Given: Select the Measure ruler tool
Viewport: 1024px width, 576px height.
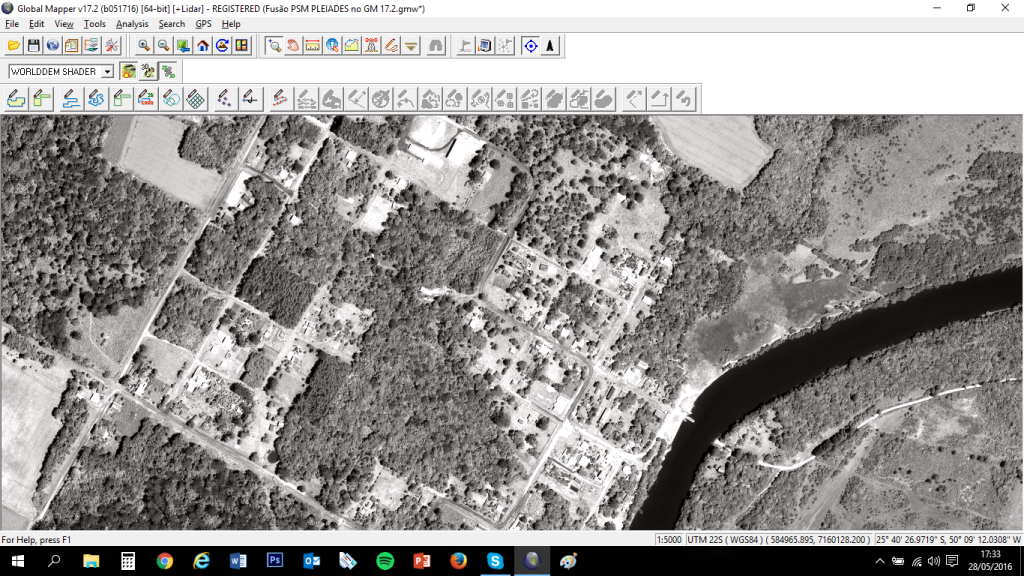Looking at the screenshot, I should tap(312, 45).
